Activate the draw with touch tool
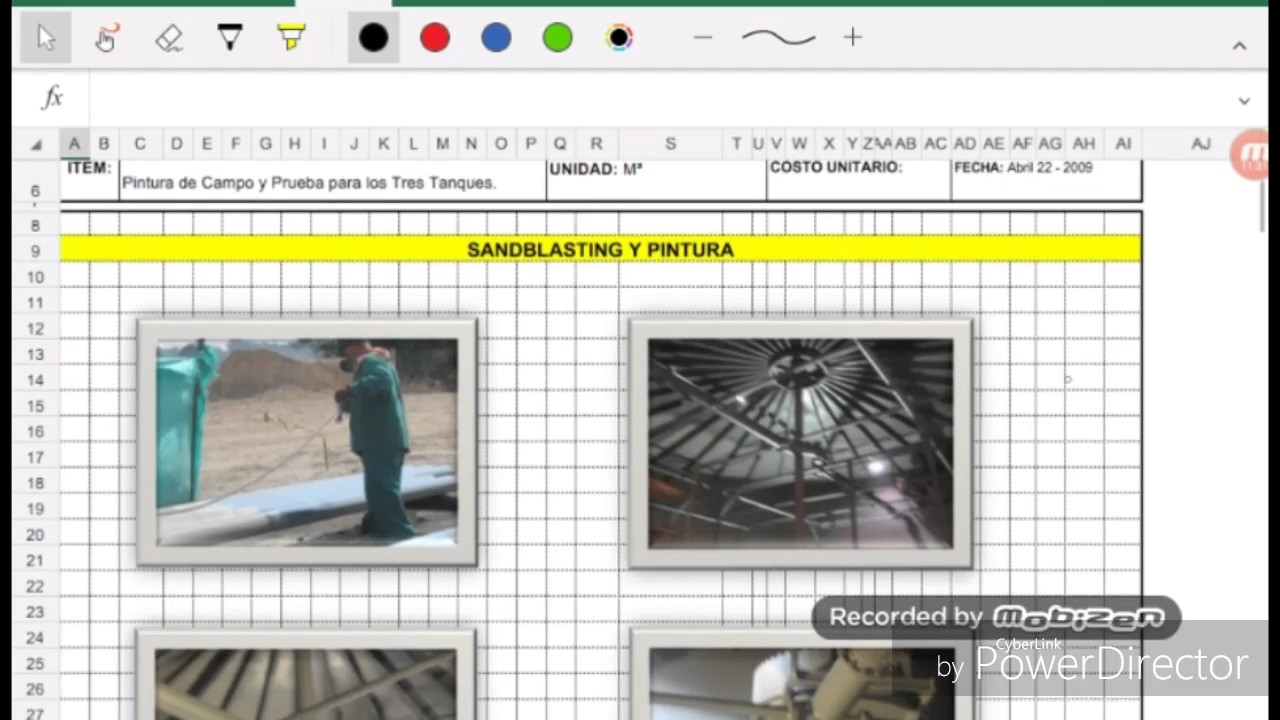This screenshot has height=720, width=1280. pos(107,38)
